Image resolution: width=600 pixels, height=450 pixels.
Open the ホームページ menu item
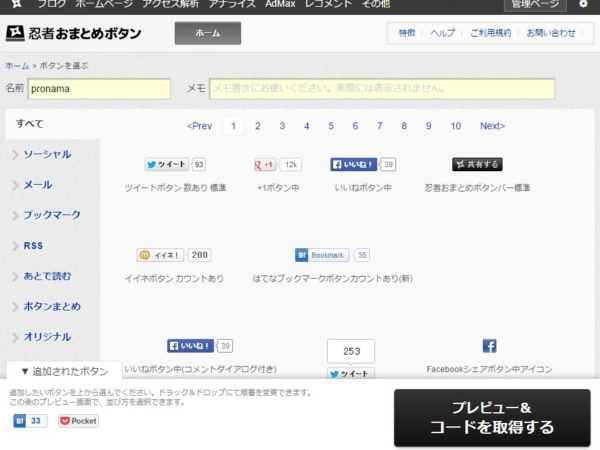point(104,4)
